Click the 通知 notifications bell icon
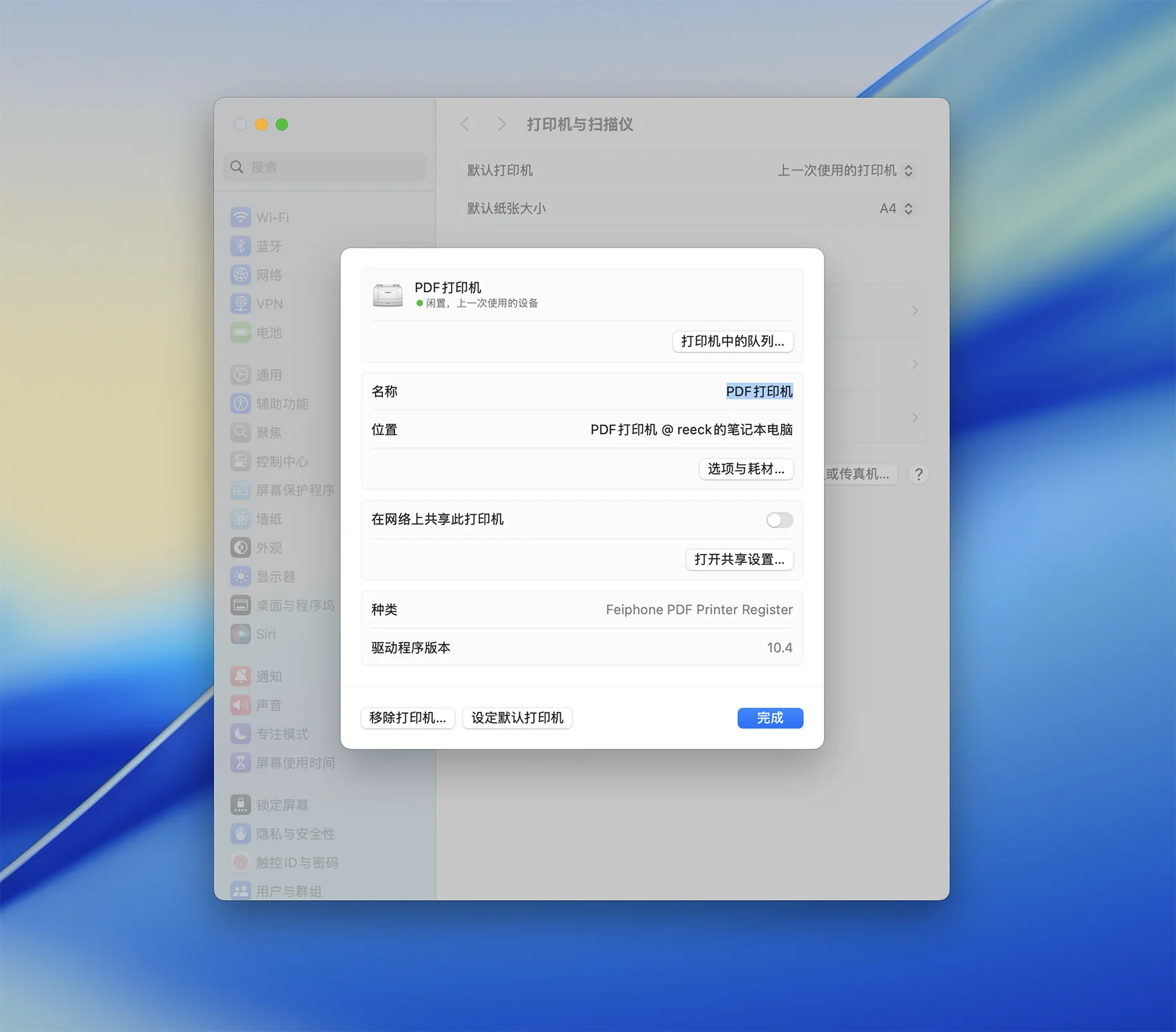This screenshot has width=1176, height=1032. point(240,676)
